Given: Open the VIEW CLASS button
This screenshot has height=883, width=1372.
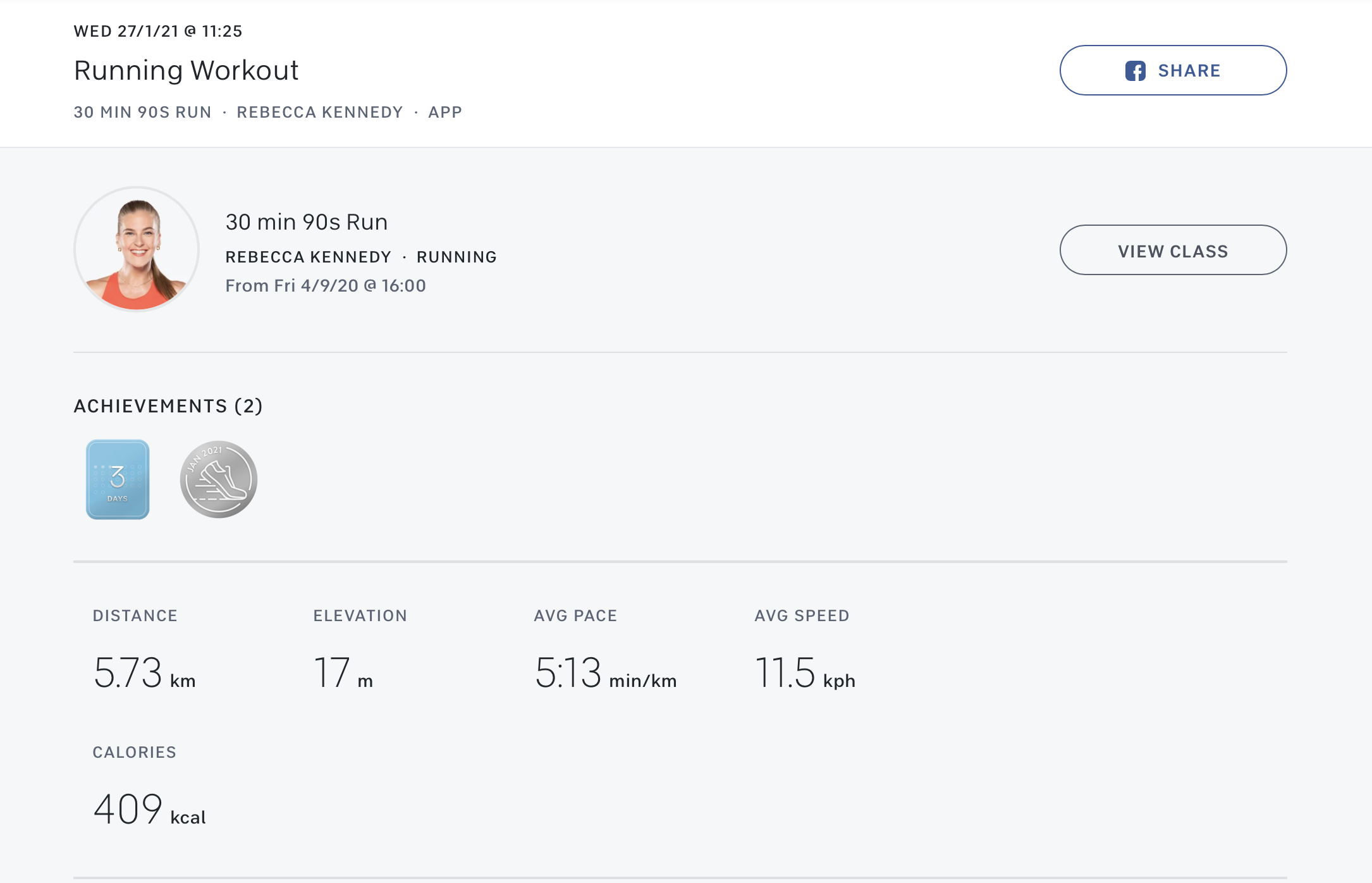Looking at the screenshot, I should [x=1173, y=250].
